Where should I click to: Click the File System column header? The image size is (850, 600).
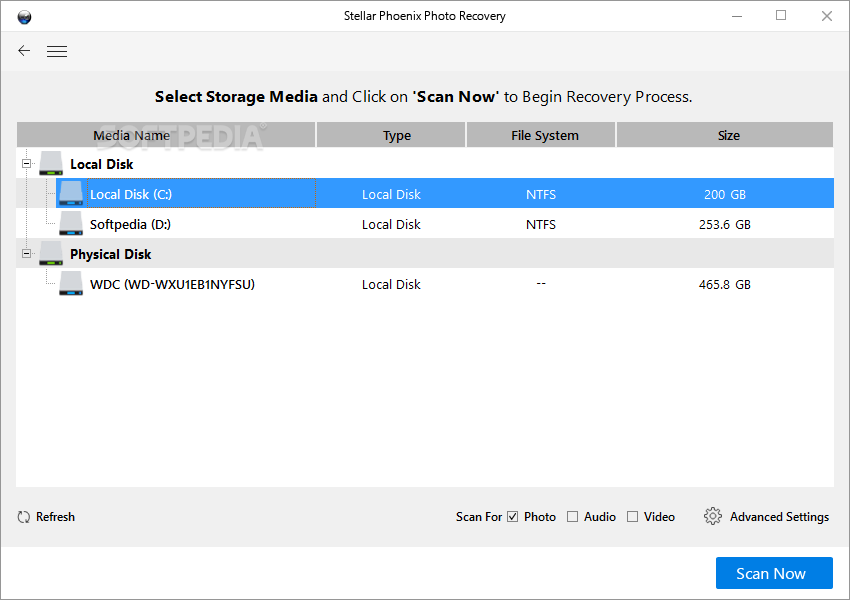coord(540,135)
